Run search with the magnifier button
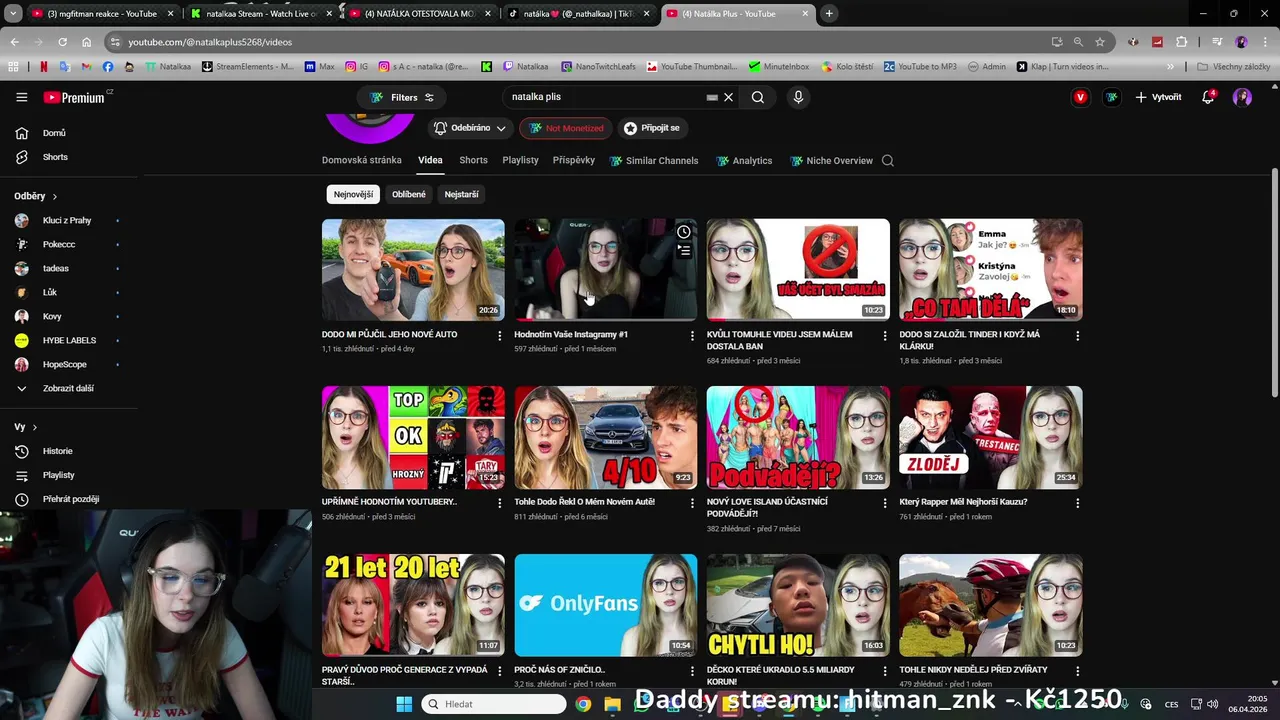The height and width of the screenshot is (720, 1280). coord(757,97)
